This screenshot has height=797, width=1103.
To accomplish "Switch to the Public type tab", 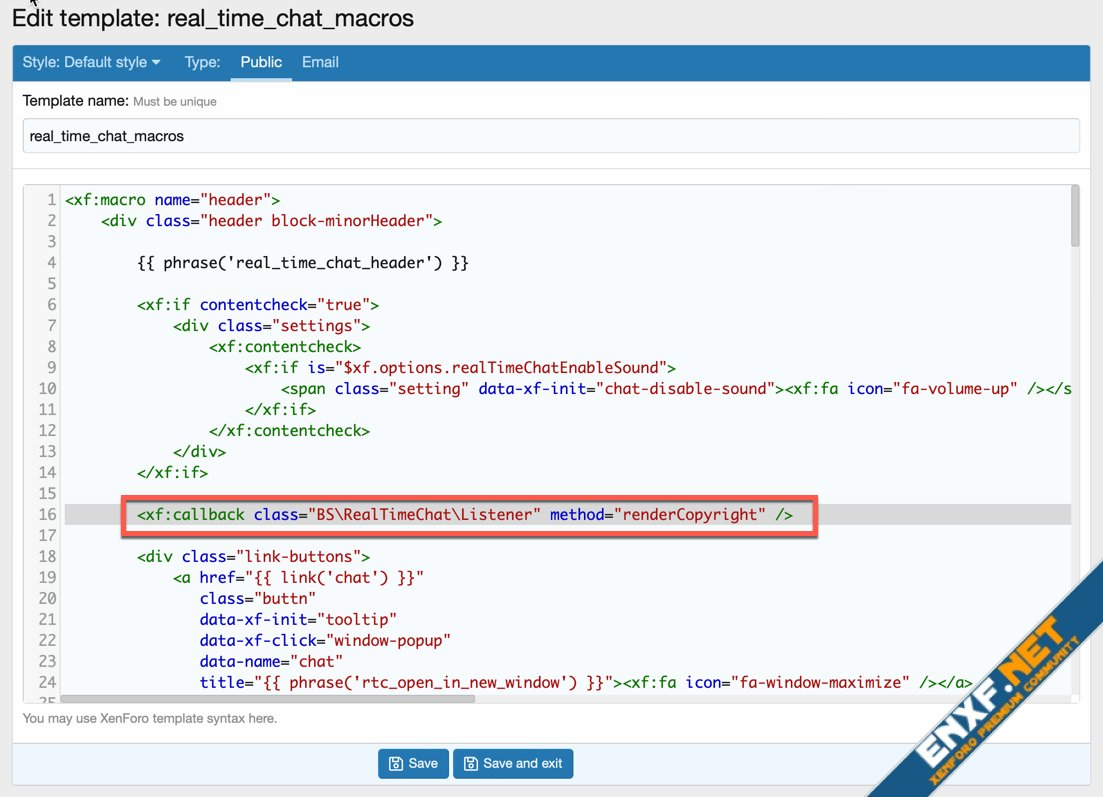I will click(261, 62).
